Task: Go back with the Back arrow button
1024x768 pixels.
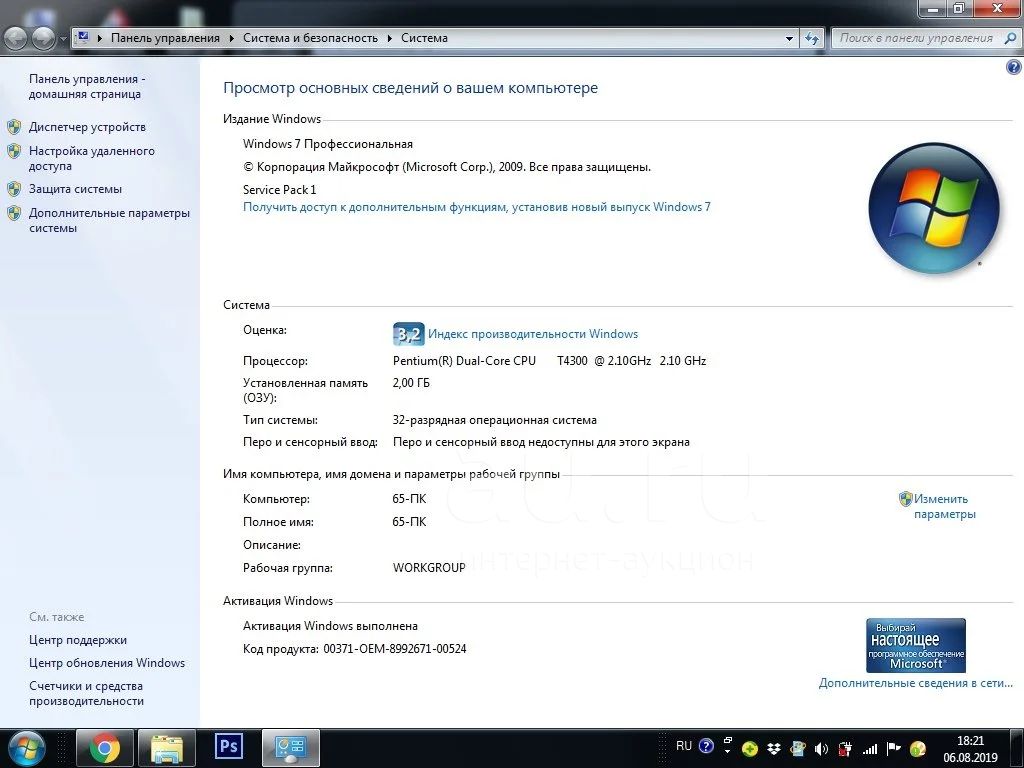Action: [16, 39]
